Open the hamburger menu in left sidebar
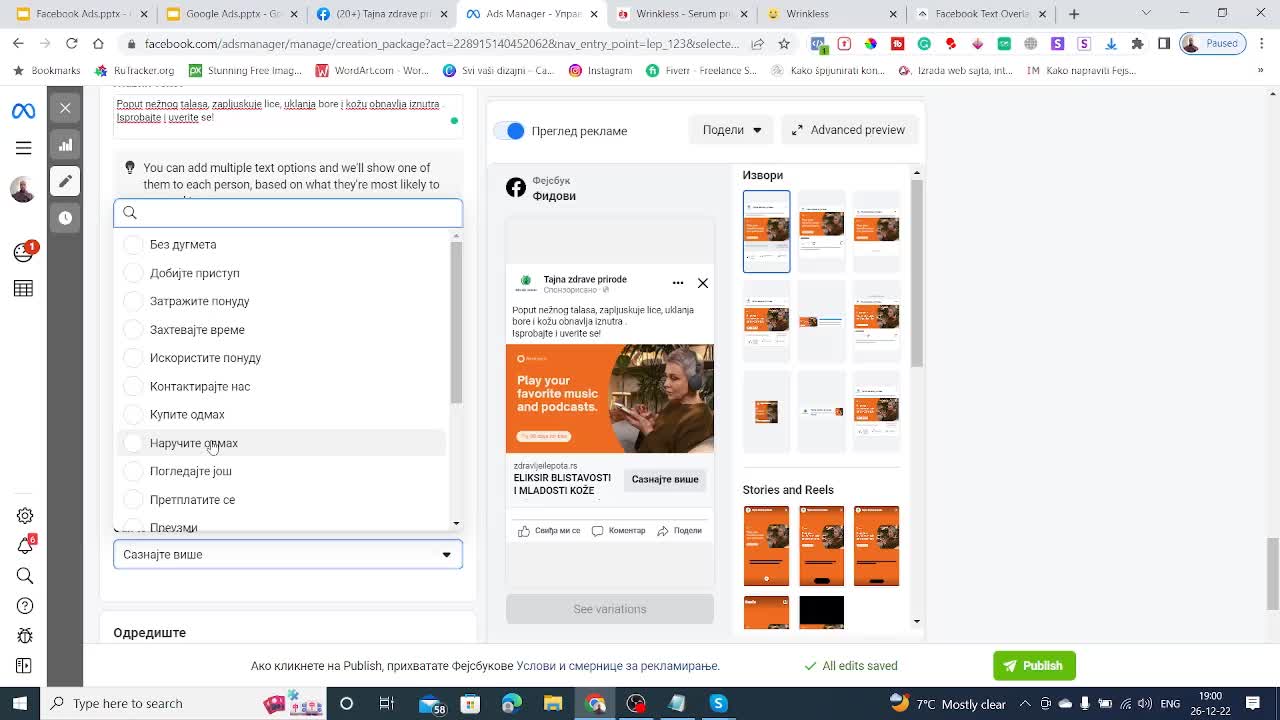This screenshot has height=720, width=1280. (23, 148)
